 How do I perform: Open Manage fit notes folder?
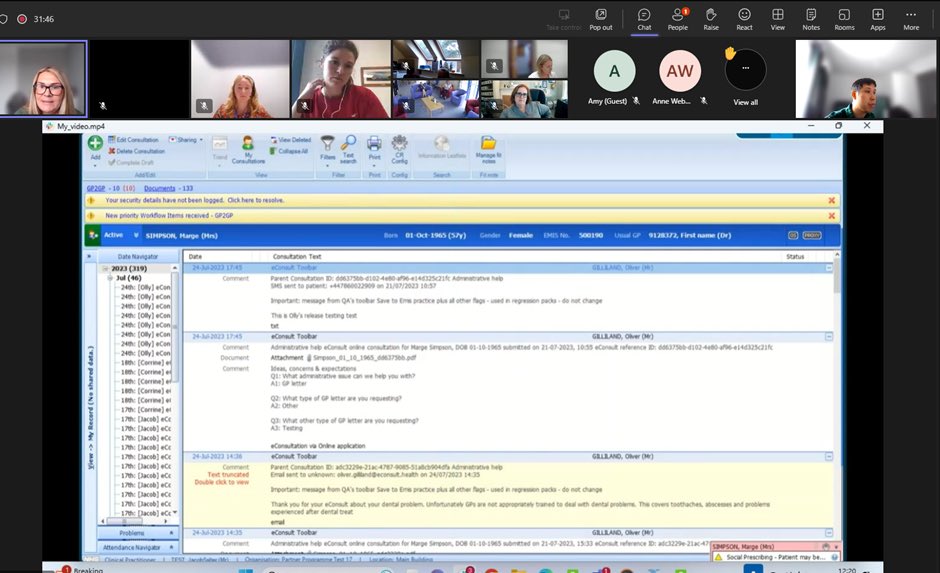(489, 149)
